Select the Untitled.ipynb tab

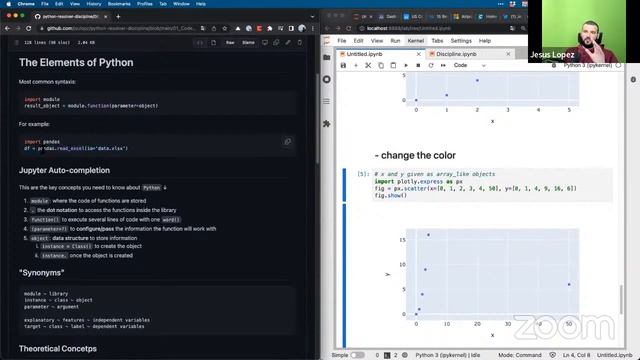[364, 54]
